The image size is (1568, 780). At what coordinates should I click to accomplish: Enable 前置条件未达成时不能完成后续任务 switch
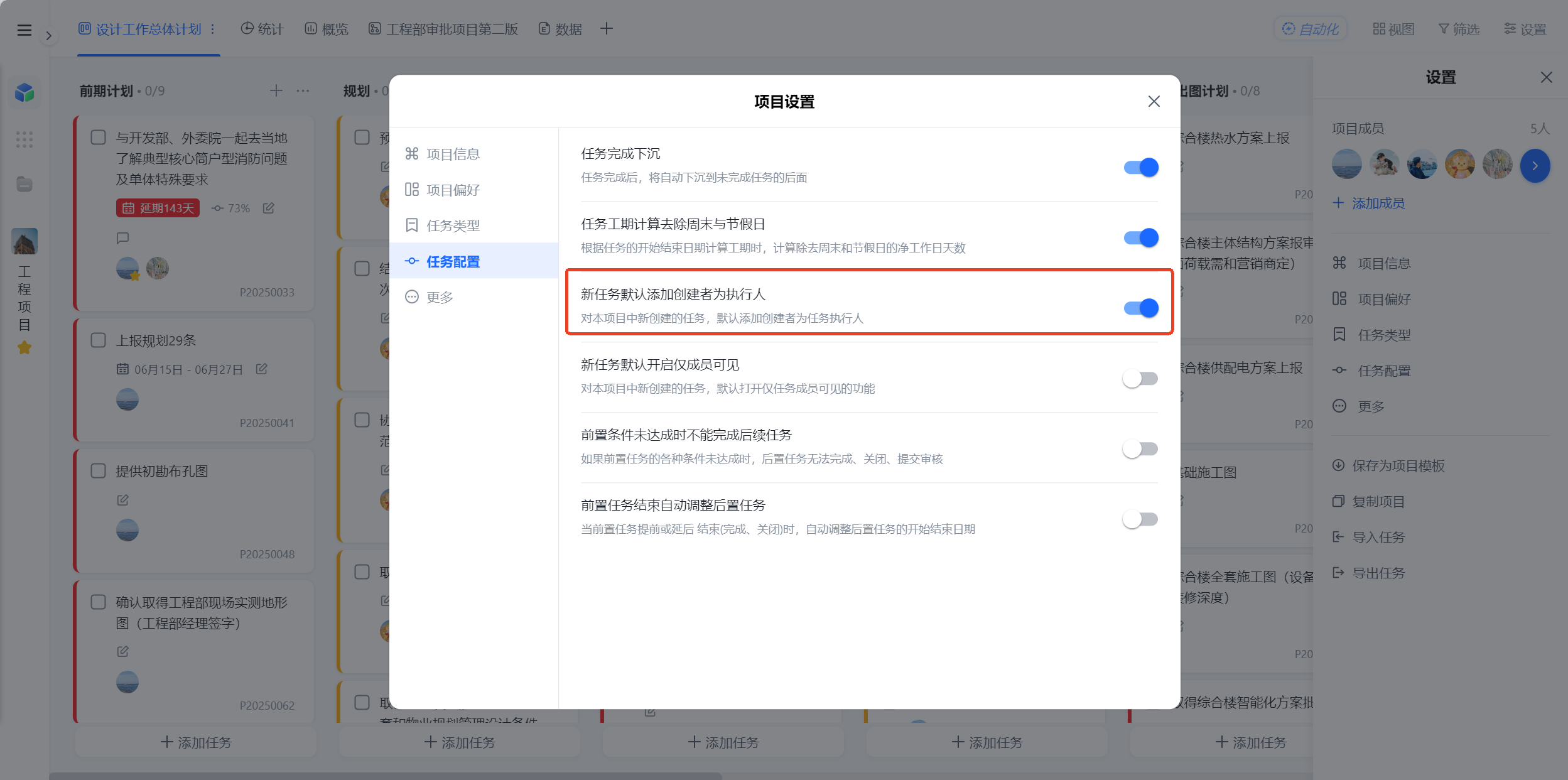coord(1140,448)
